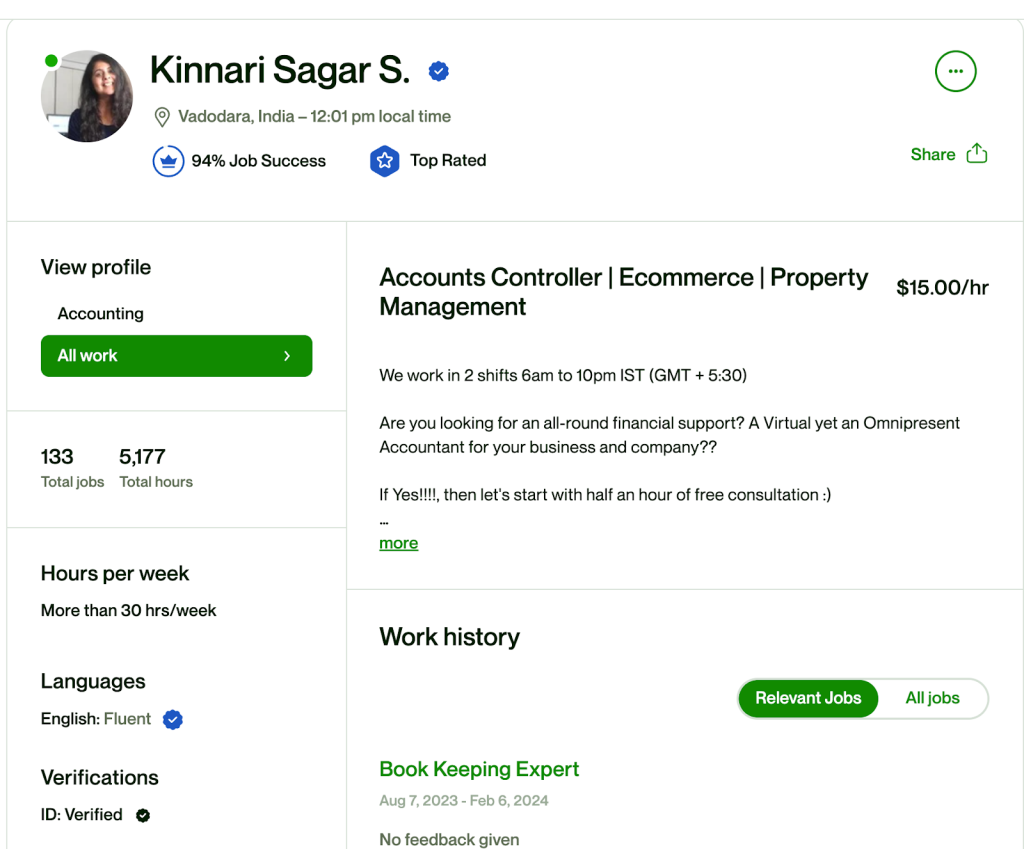This screenshot has width=1024, height=849.
Task: Click the Share text link
Action: [932, 154]
